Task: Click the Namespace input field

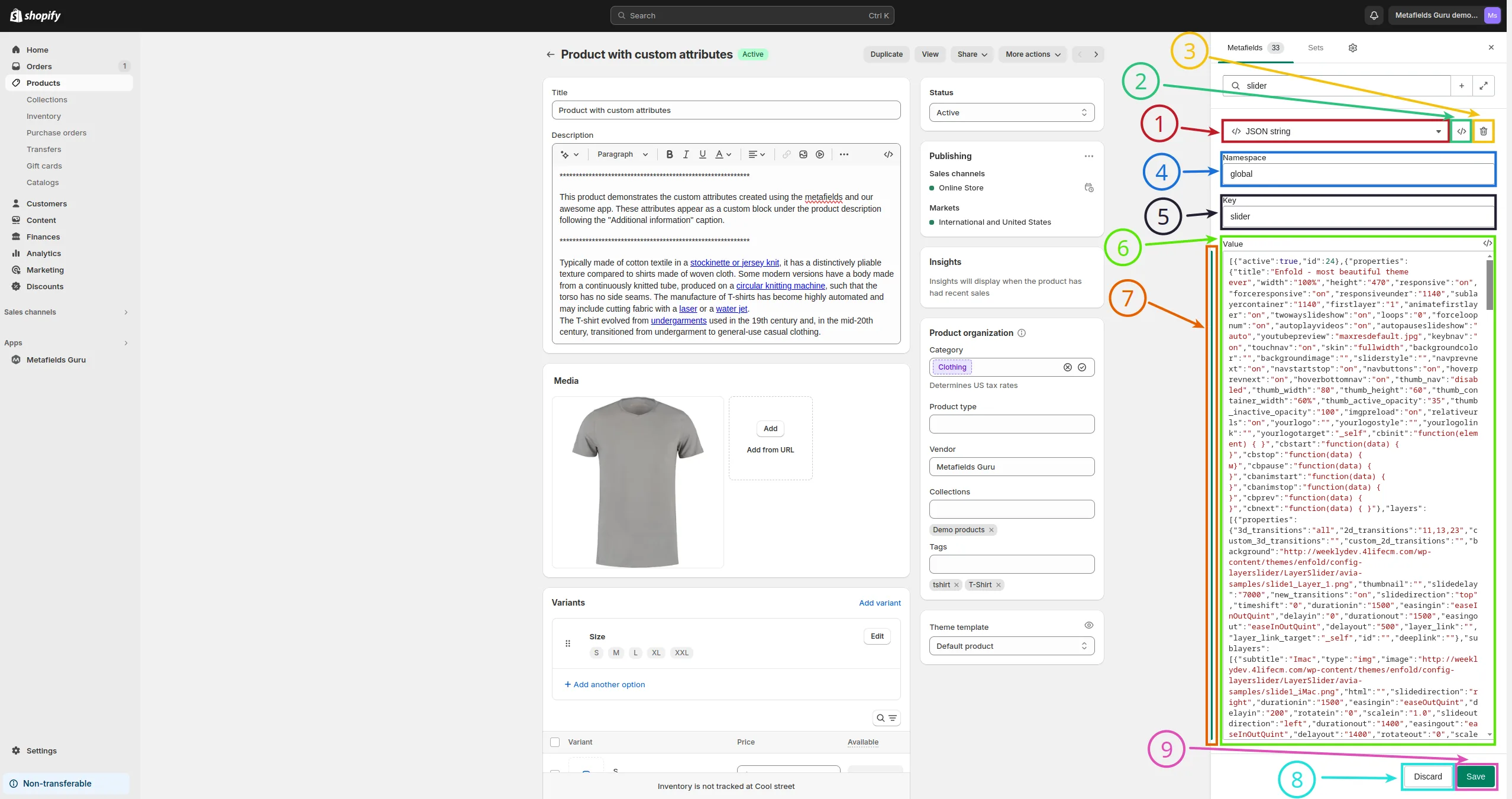Action: click(1359, 174)
